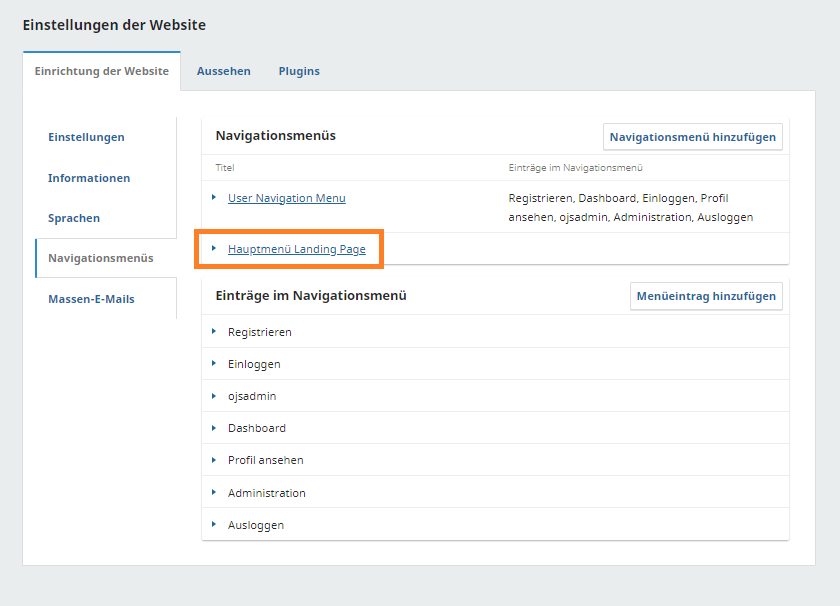The image size is (840, 606).
Task: Expand the Administration entry arrow
Action: [214, 493]
